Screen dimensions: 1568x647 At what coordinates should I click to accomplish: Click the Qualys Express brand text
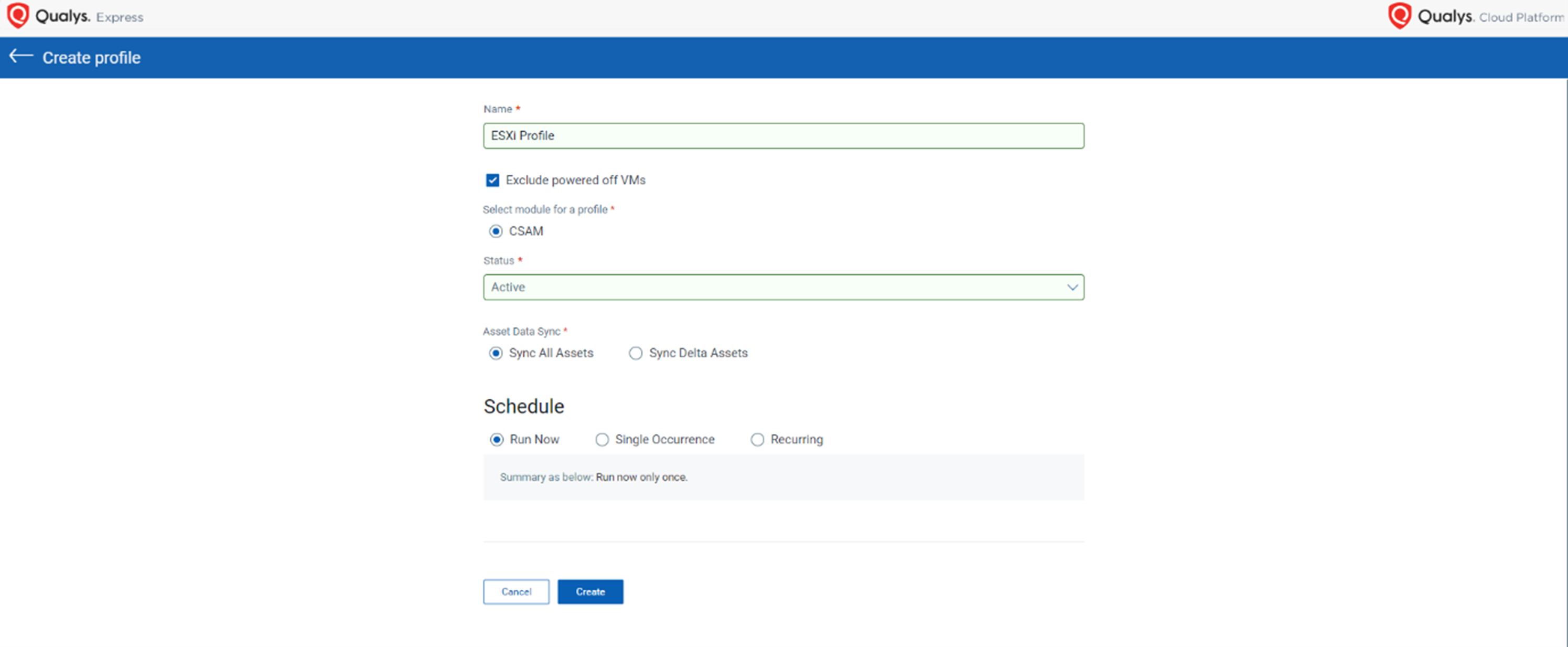(90, 16)
